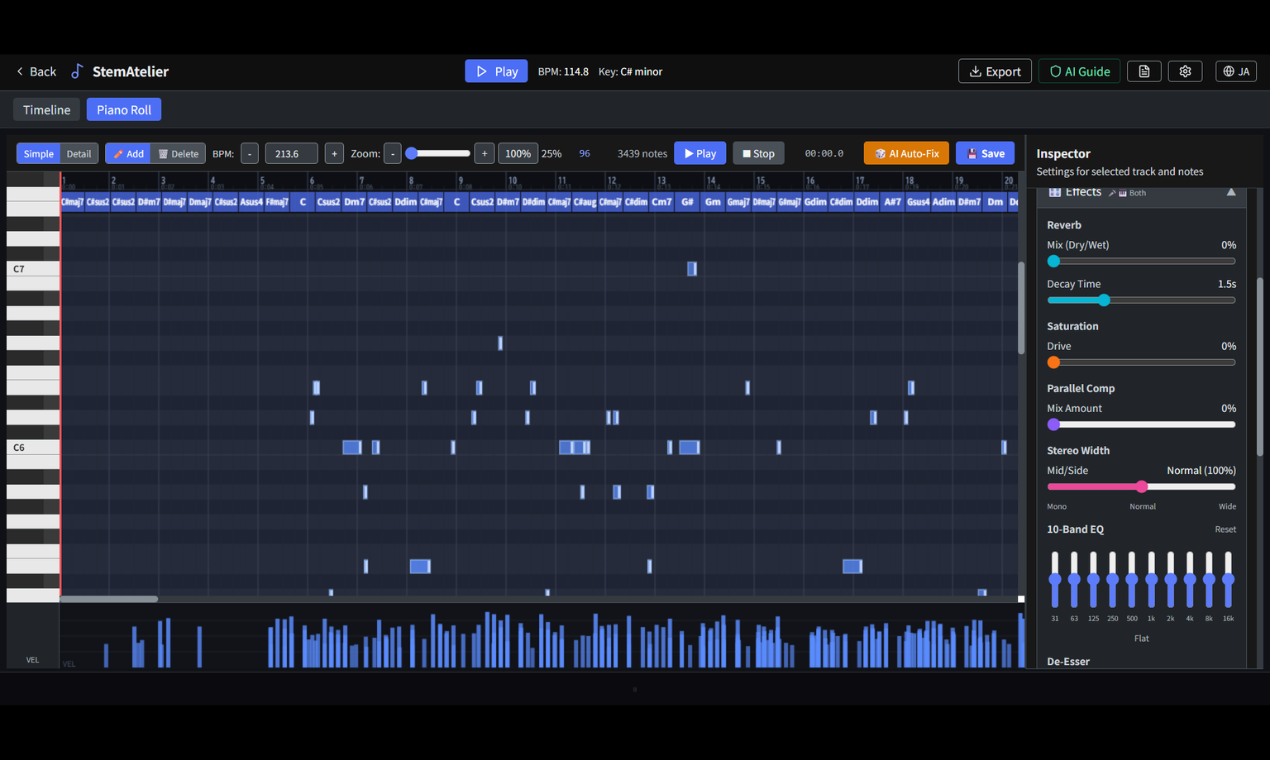
Task: Click the 100% zoom button
Action: pos(518,154)
